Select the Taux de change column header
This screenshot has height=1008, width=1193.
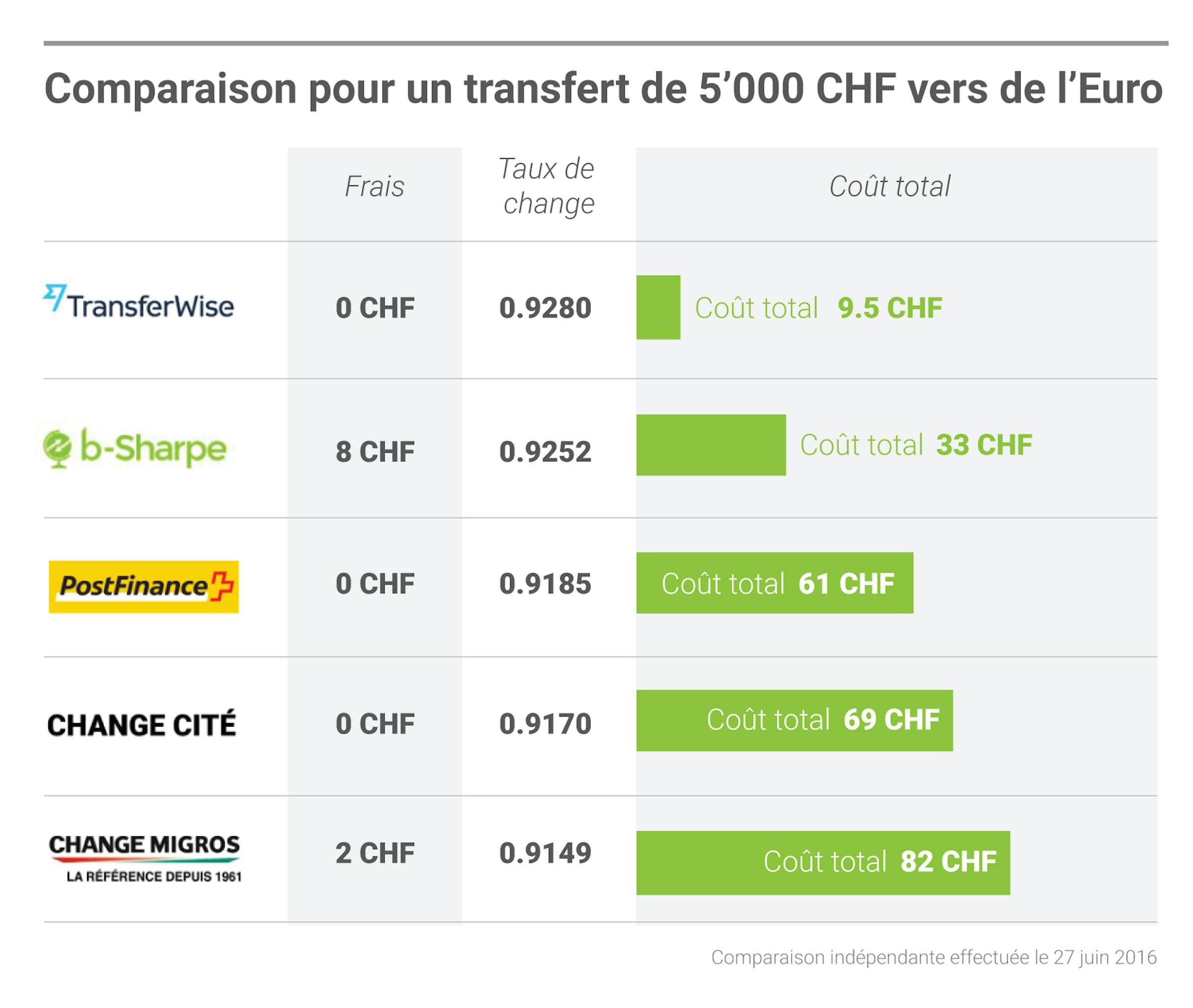pos(547,186)
